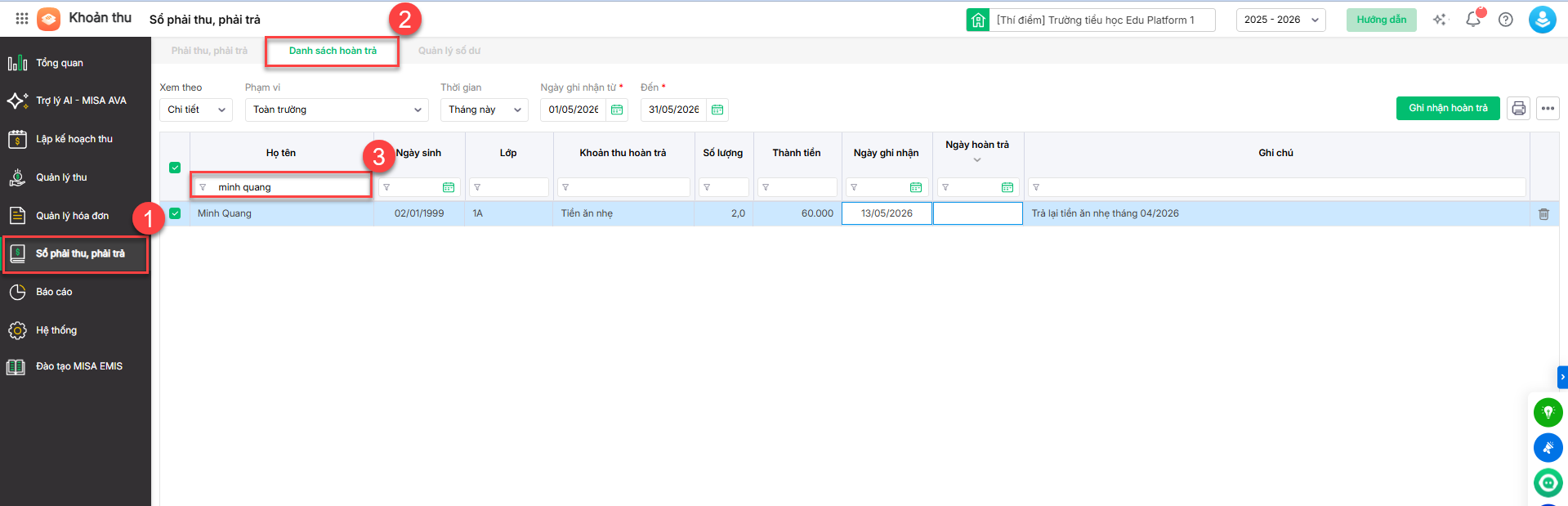Click the Trả lại tiền ăn nhẹ note cell
Screen dimensions: 1568x506
click(x=1276, y=213)
